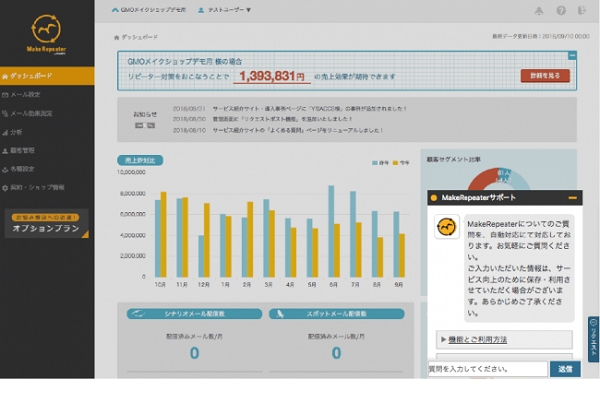600x400 pixels.
Task: Click the 最終データ更新日時 timestamp text
Action: coord(541,36)
